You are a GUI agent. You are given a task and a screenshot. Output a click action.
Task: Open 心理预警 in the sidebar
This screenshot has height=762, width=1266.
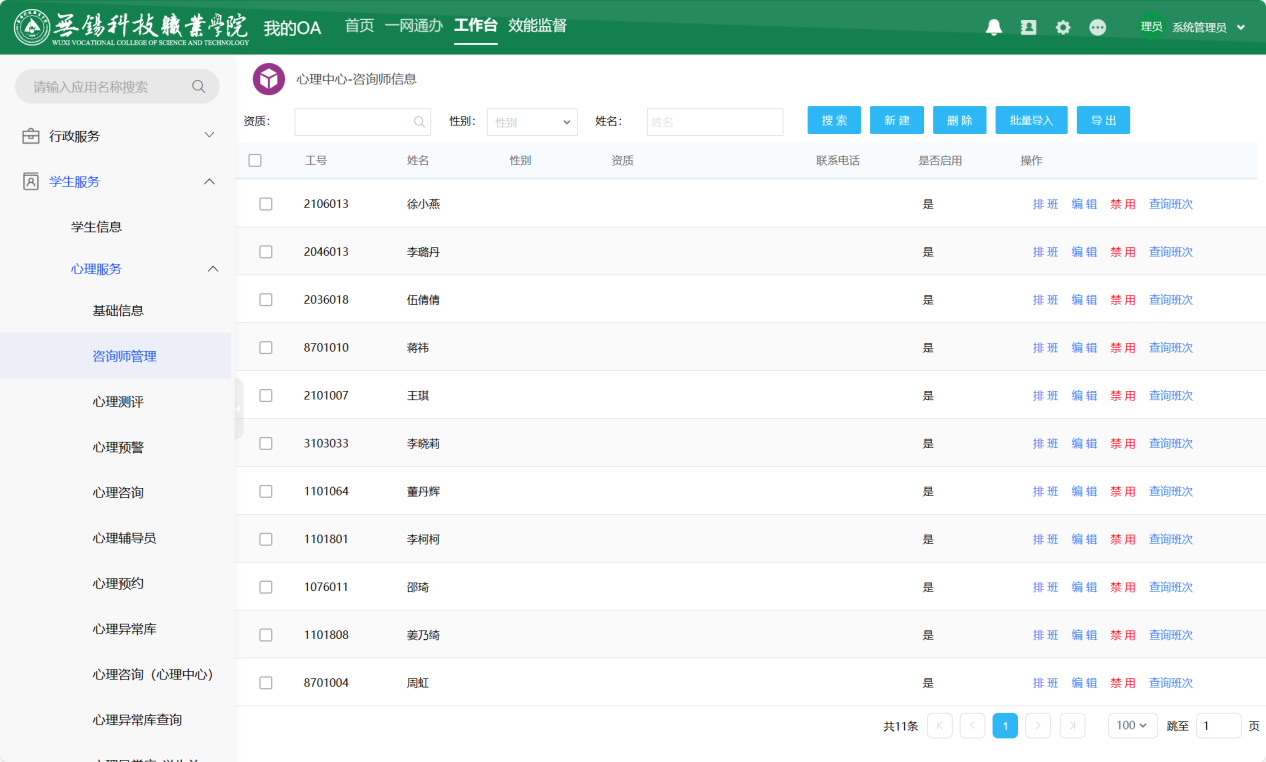pos(118,447)
